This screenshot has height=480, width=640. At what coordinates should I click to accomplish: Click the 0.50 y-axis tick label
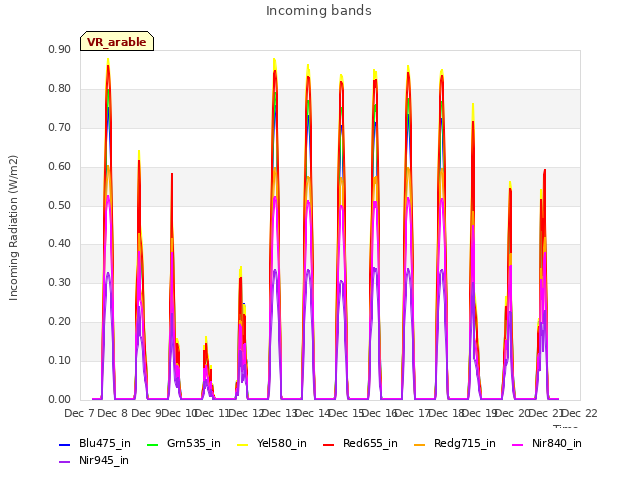60,205
